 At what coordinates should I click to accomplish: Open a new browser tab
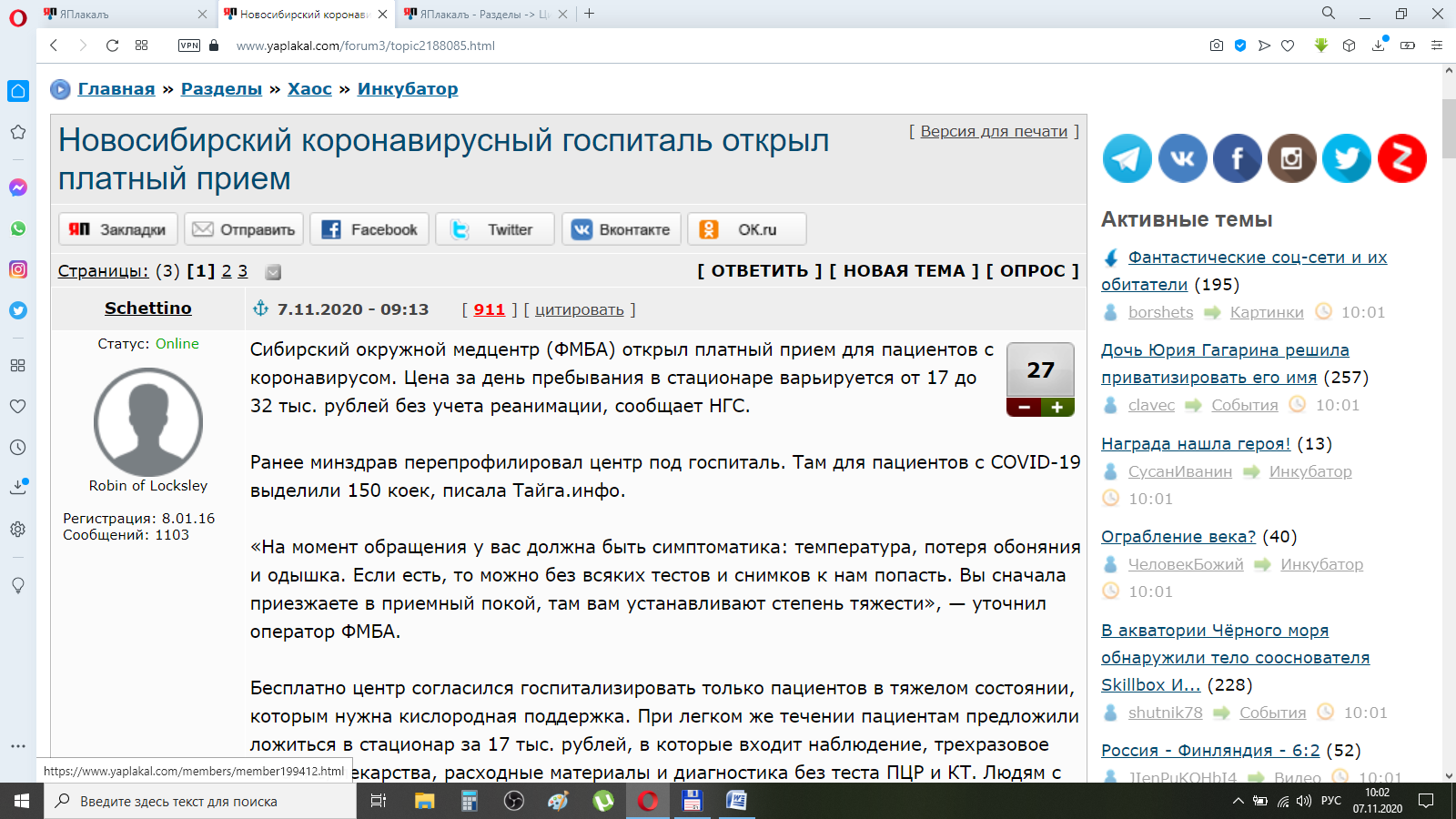coord(590,14)
